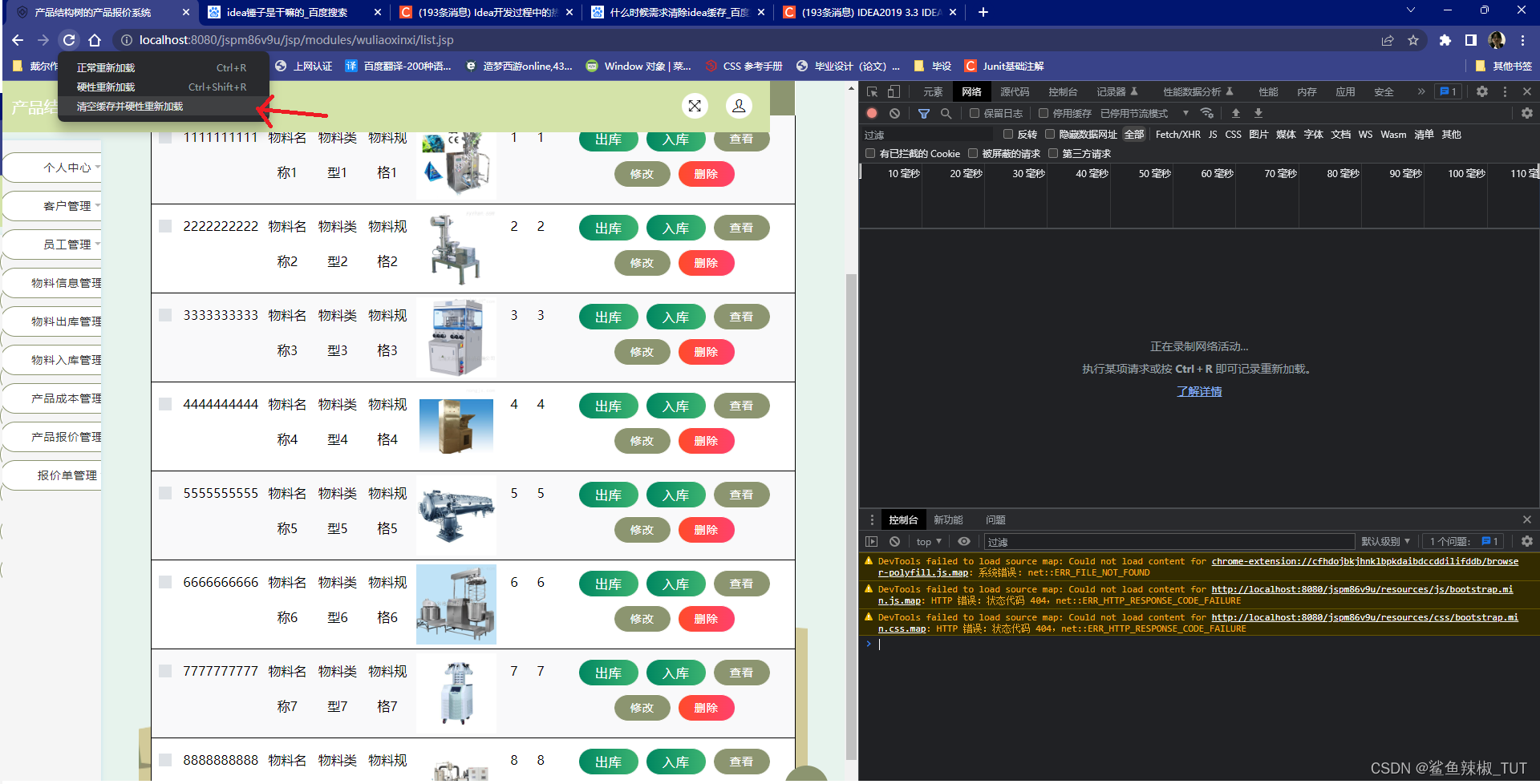The width and height of the screenshot is (1540, 784).
Task: Open the 默认级别 log level dropdown
Action: (1386, 542)
